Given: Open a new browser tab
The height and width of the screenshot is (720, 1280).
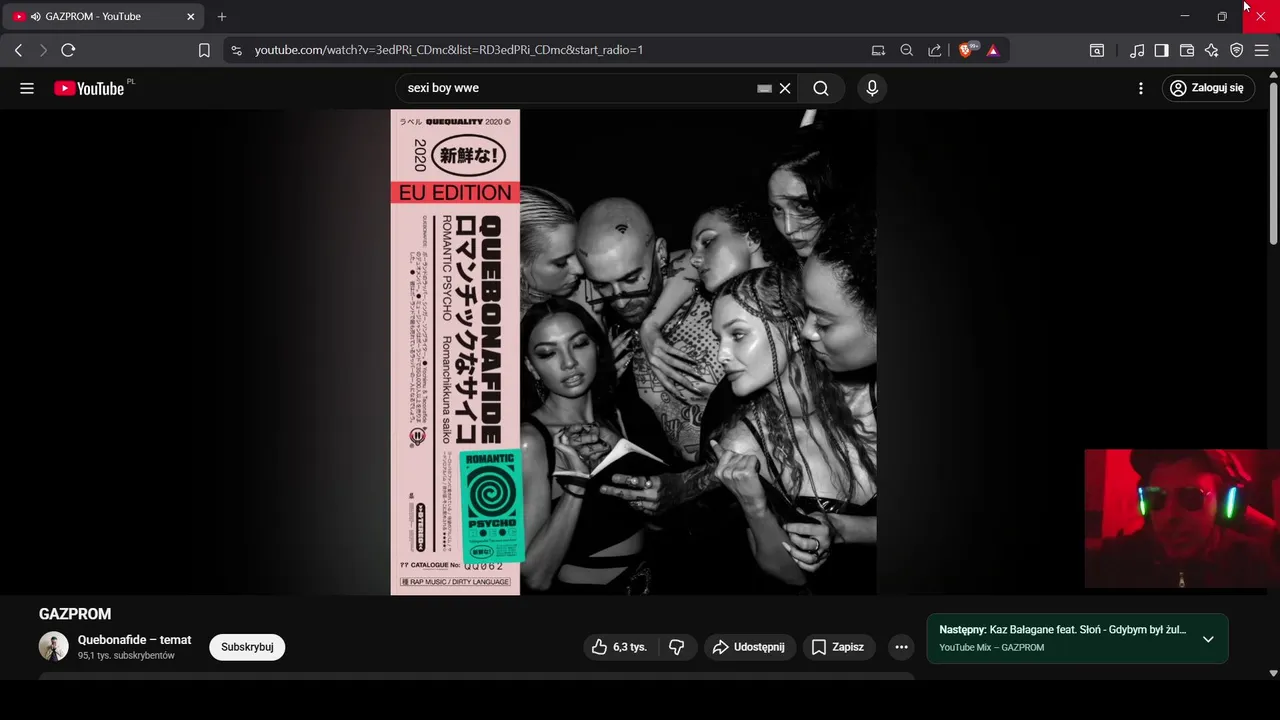Looking at the screenshot, I should [x=222, y=17].
